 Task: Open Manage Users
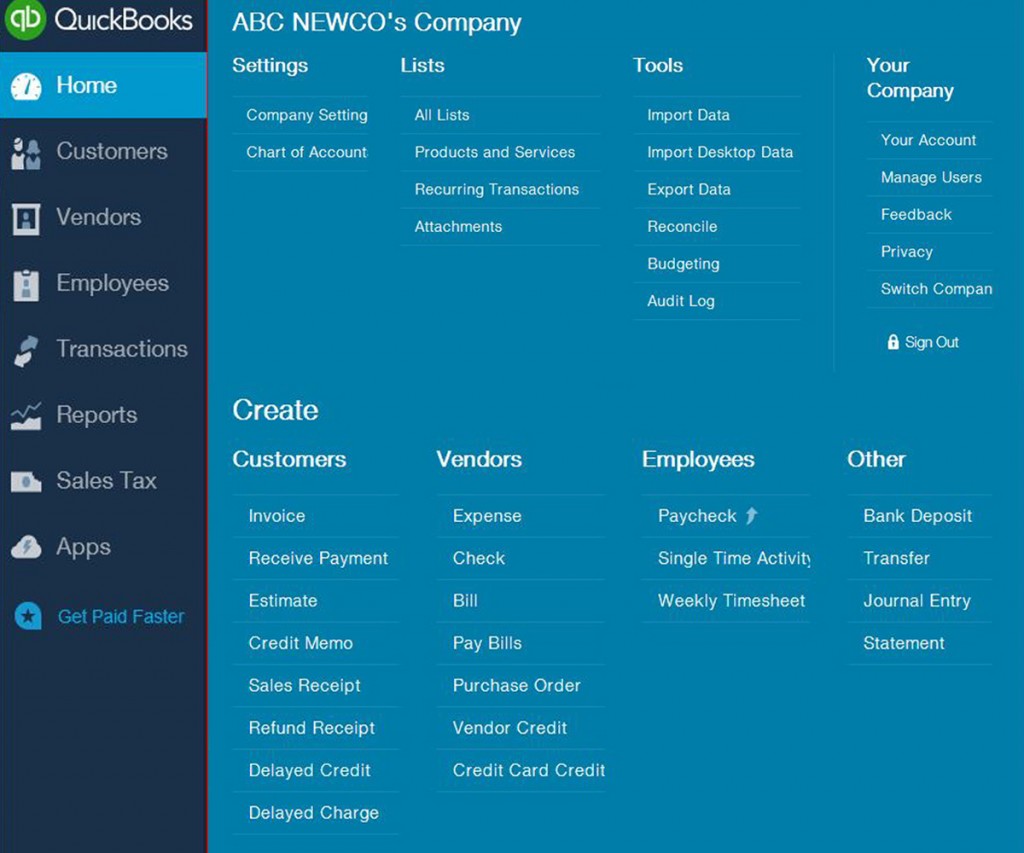(931, 177)
